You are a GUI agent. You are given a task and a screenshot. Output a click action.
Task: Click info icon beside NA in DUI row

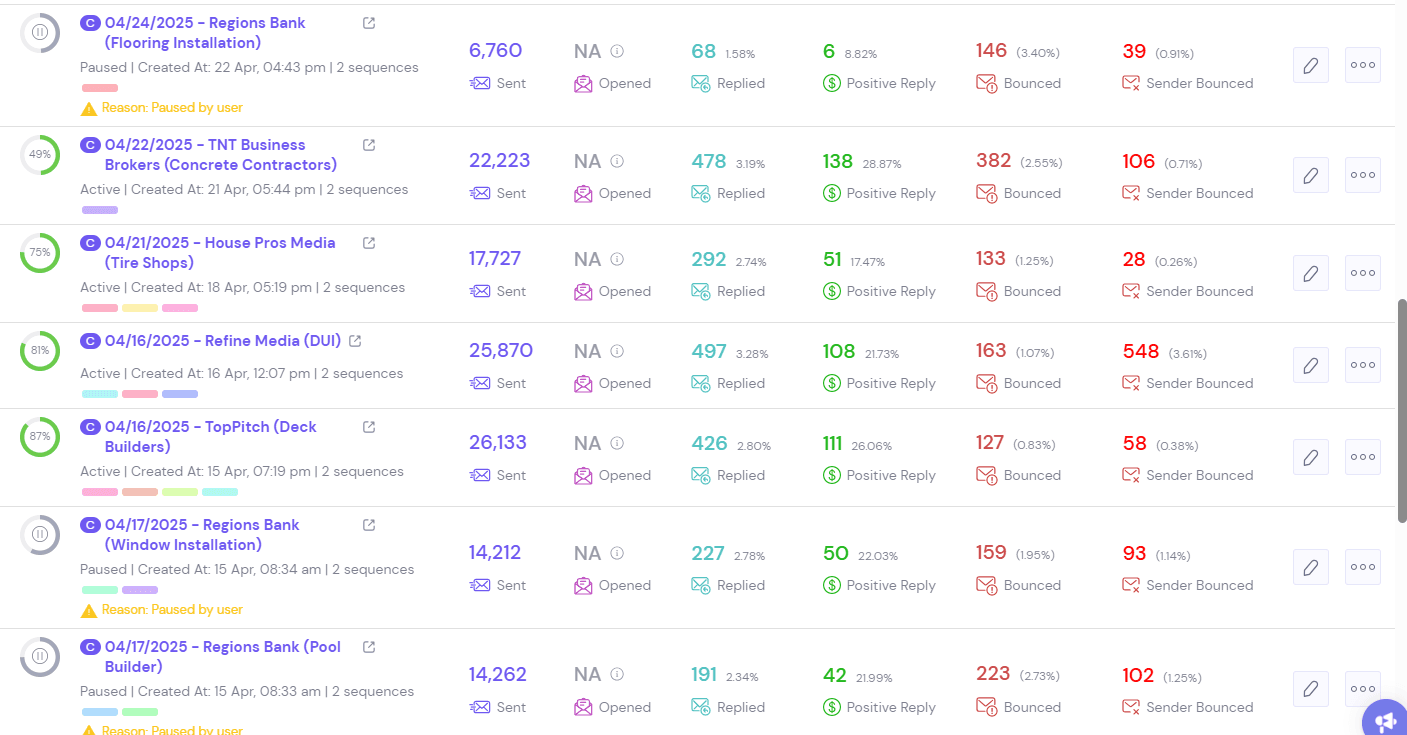click(x=617, y=352)
